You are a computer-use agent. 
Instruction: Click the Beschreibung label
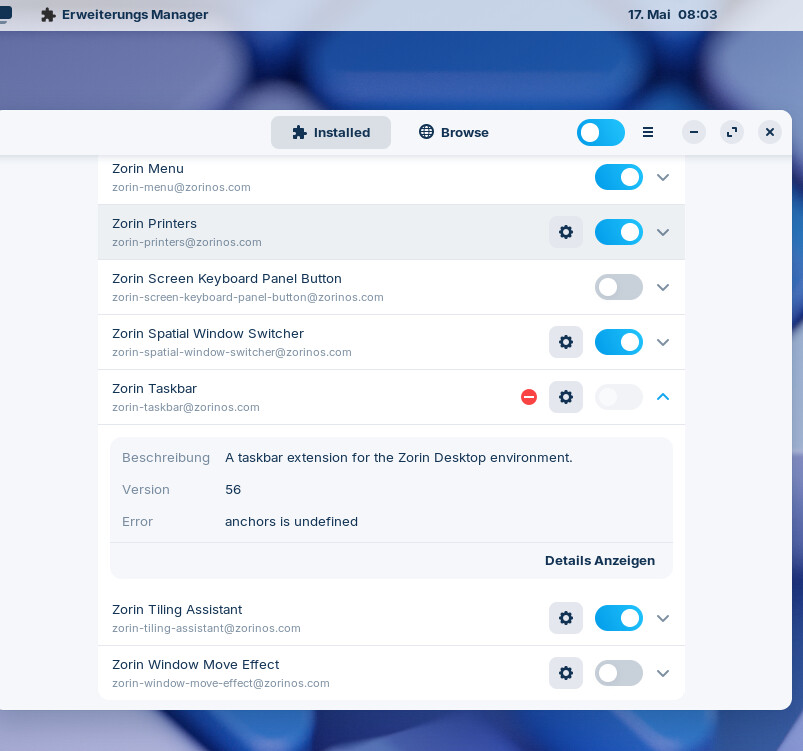point(166,457)
